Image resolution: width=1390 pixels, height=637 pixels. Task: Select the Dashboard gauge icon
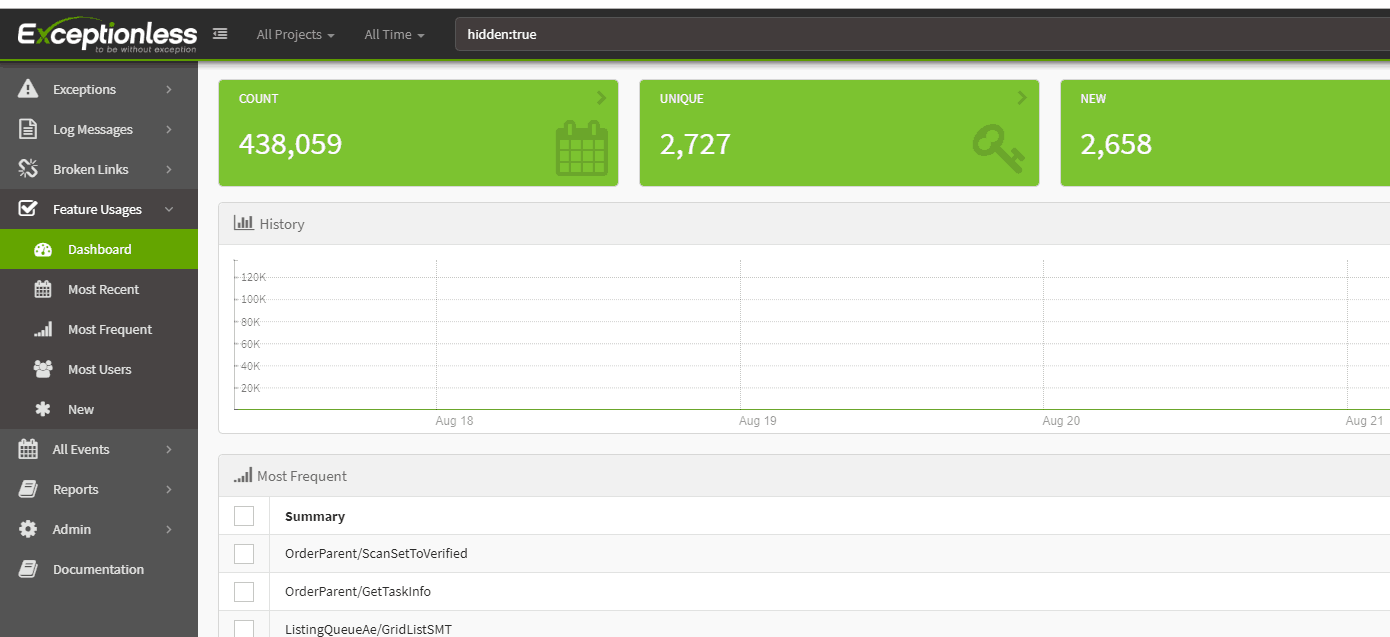click(41, 249)
